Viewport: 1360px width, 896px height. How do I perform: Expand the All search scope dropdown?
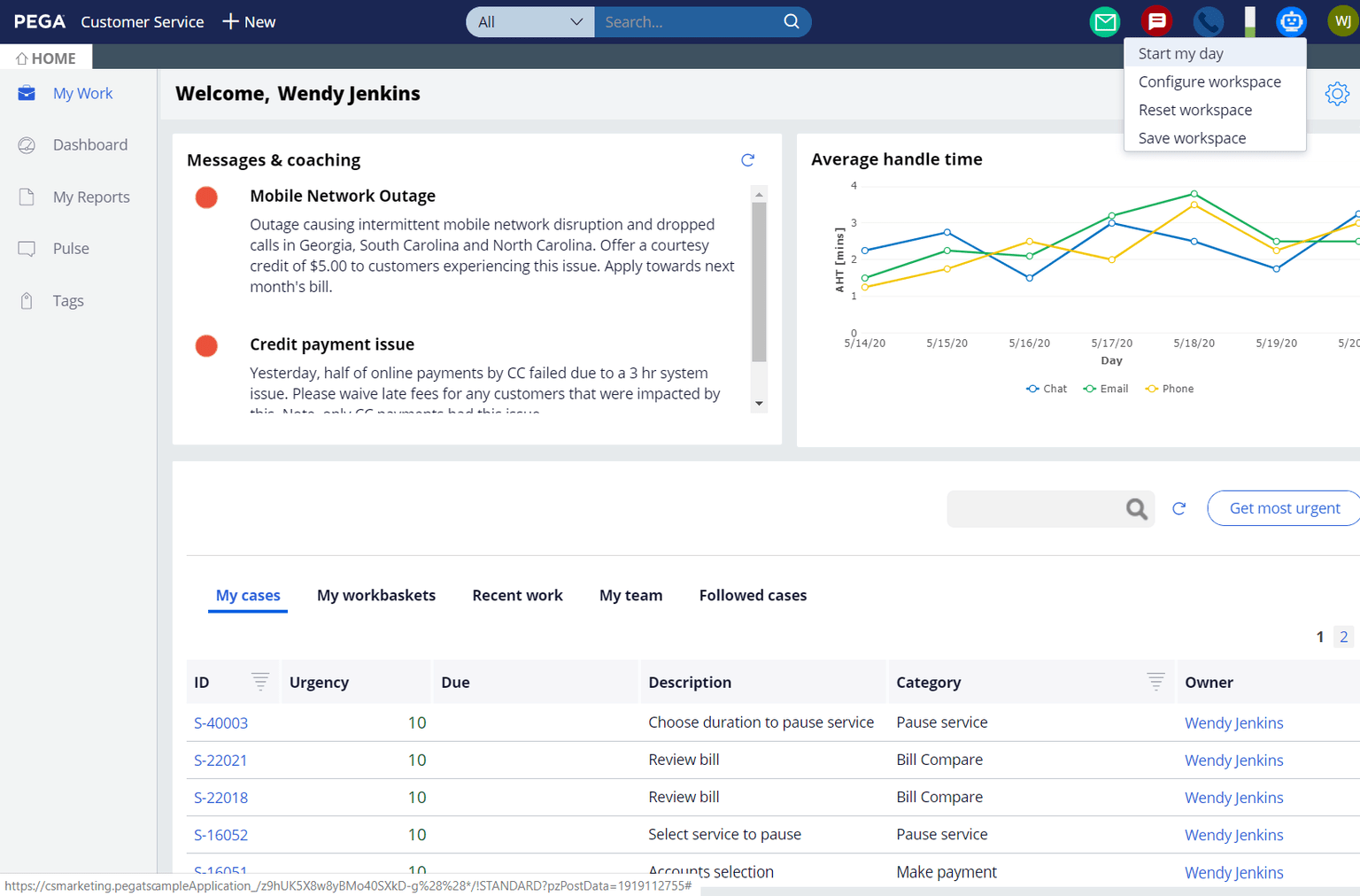(x=529, y=22)
